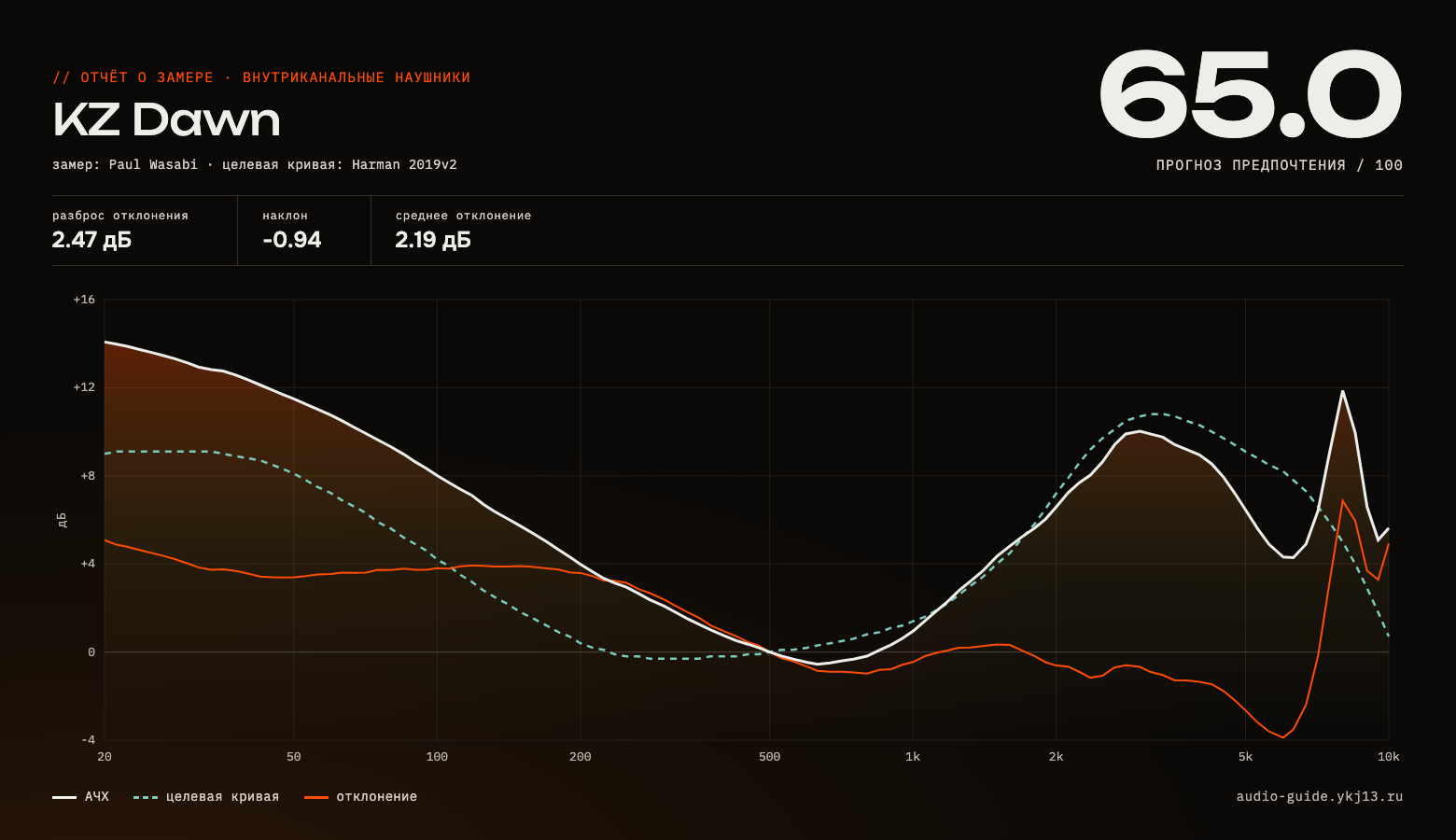Select the целевая кривая legend label
Screen dimensions: 1456x840
222,797
